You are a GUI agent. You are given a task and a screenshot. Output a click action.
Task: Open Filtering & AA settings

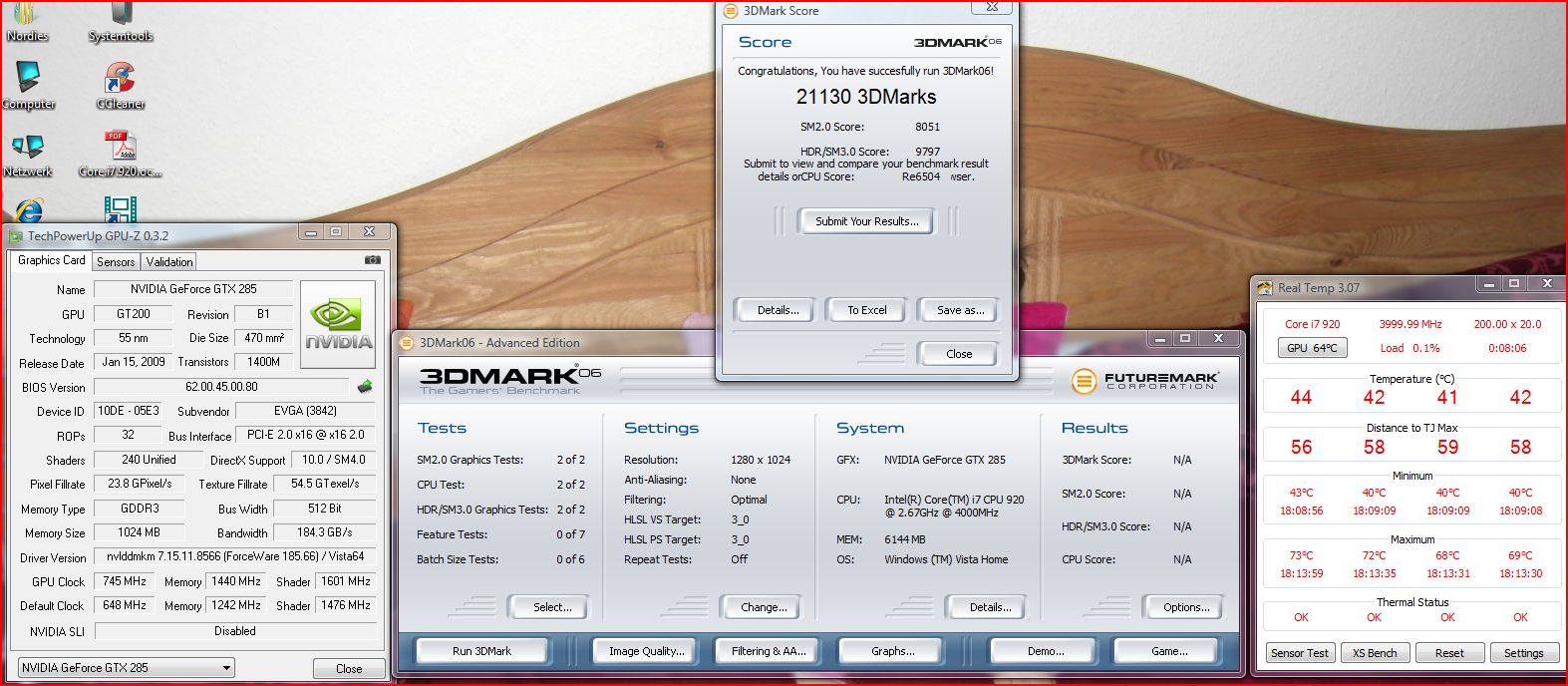coord(769,651)
